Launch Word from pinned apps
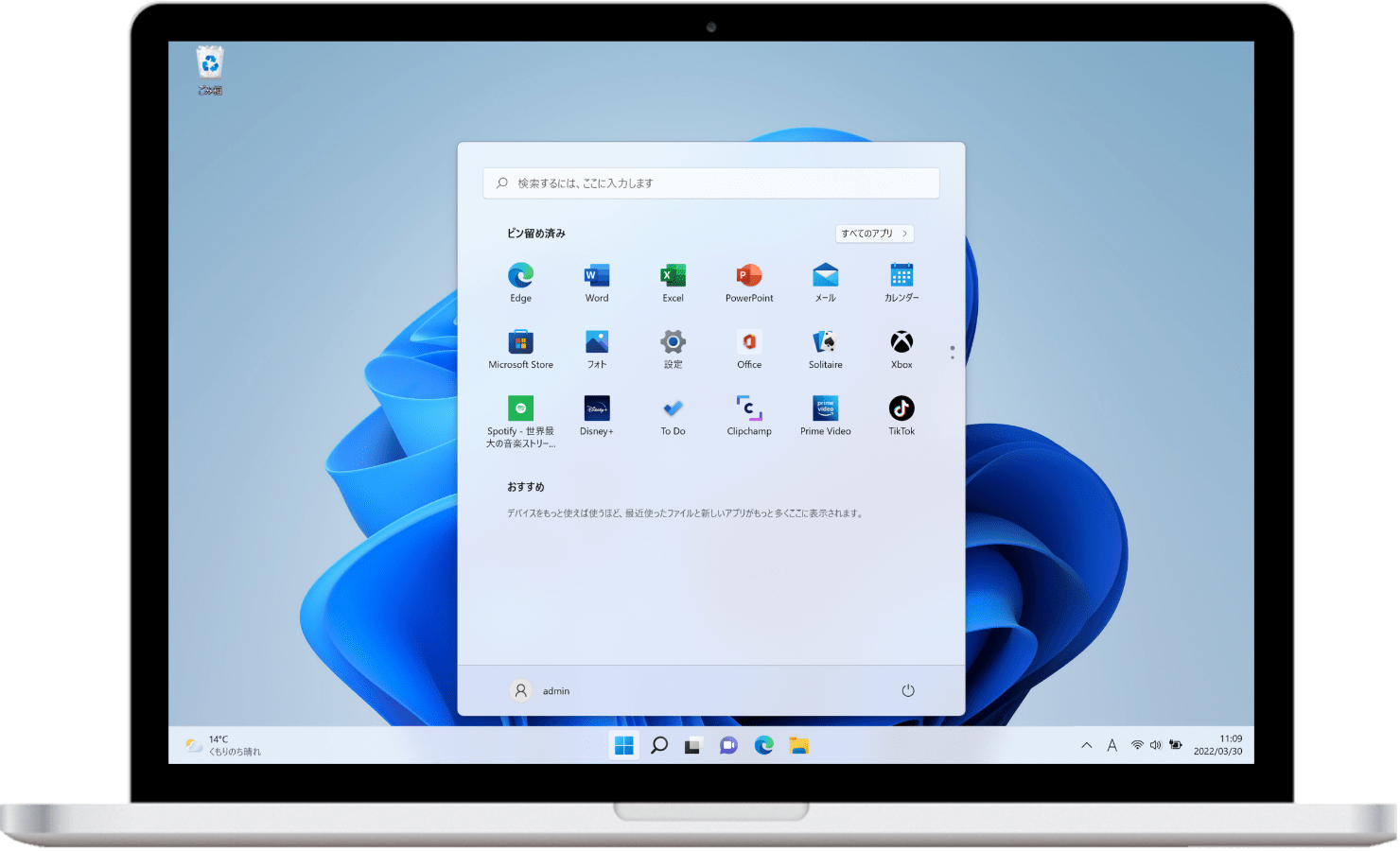1400x851 pixels. point(597,283)
